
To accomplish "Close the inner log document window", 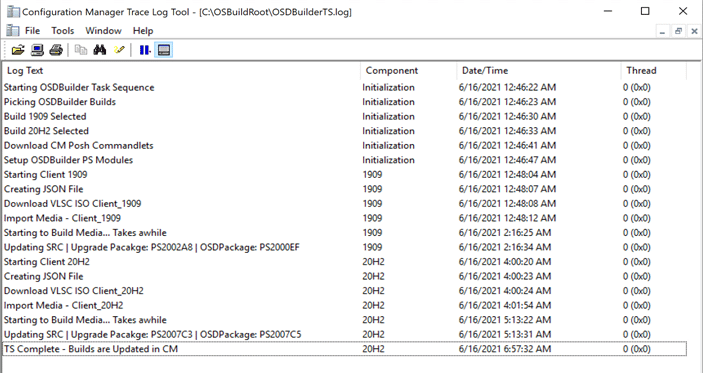I will [x=694, y=31].
